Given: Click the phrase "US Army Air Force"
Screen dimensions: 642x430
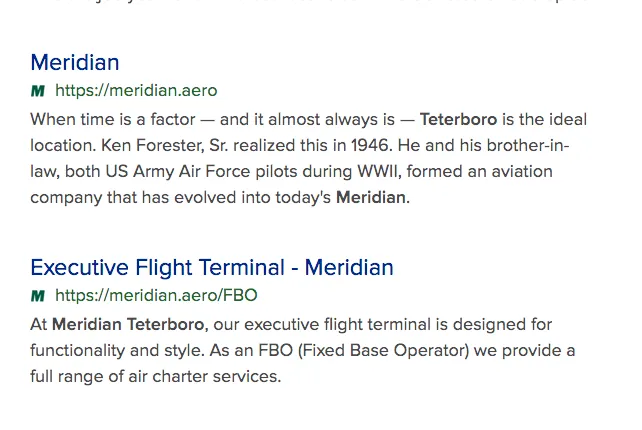Looking at the screenshot, I should 178,172.
